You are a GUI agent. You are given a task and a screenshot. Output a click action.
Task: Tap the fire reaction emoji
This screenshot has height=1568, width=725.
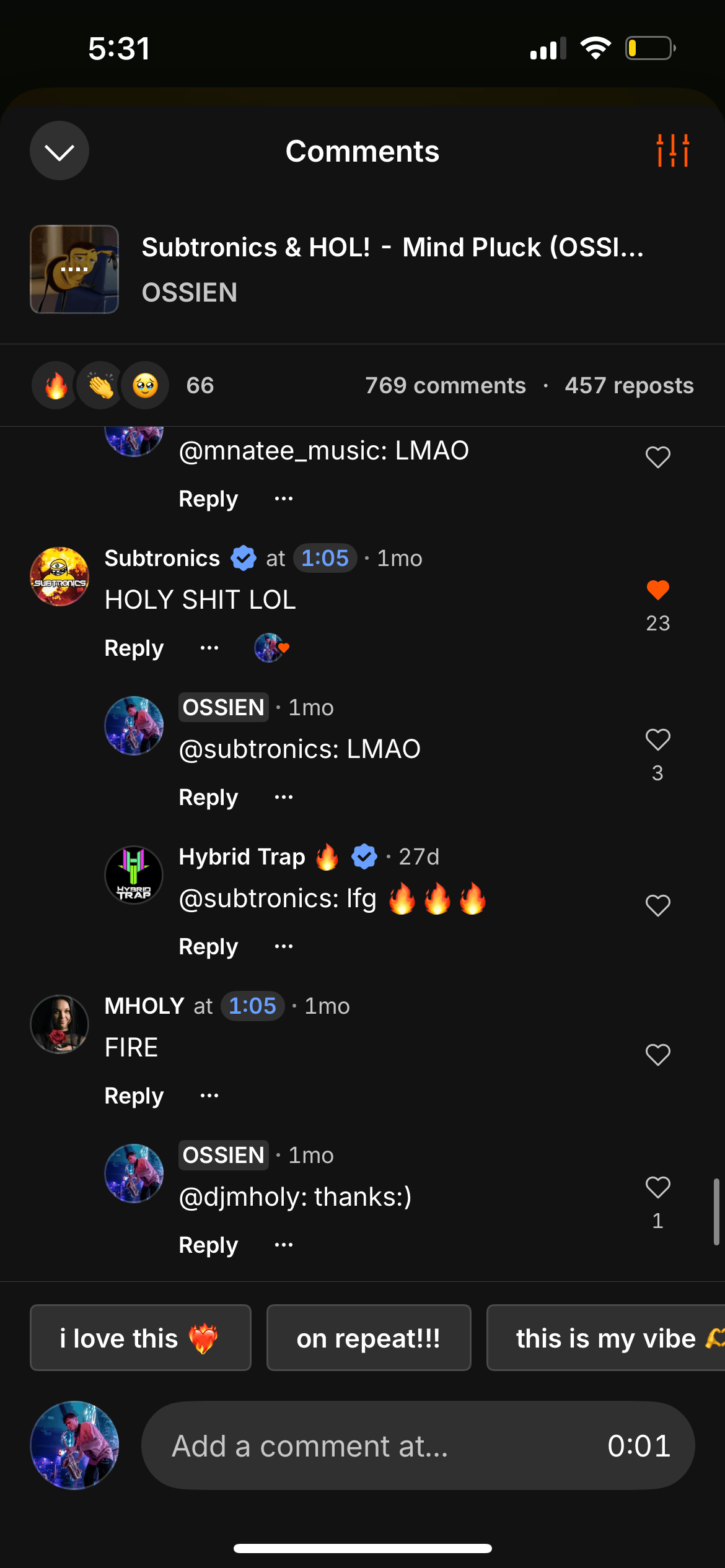pyautogui.click(x=56, y=386)
